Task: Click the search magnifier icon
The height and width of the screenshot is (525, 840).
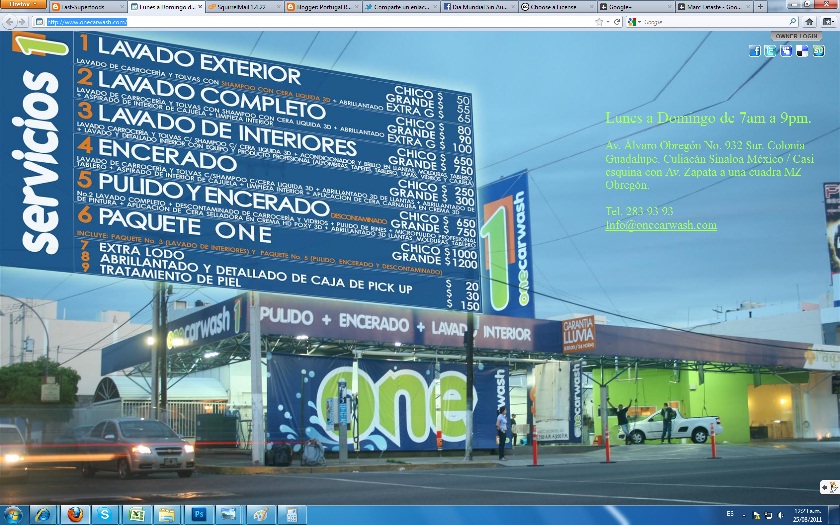Action: [x=793, y=22]
